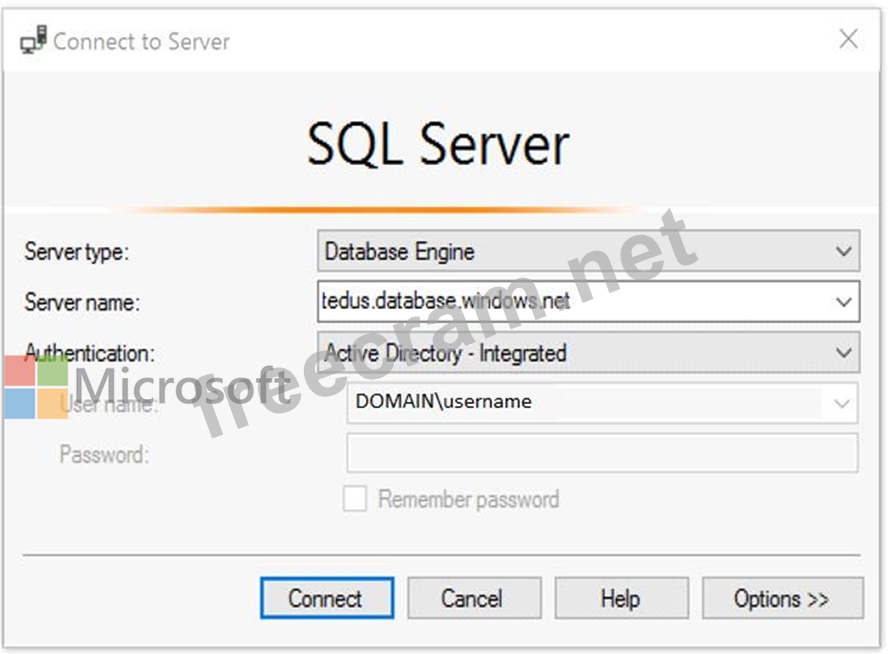
Task: Click the Server type label
Action: 77,252
